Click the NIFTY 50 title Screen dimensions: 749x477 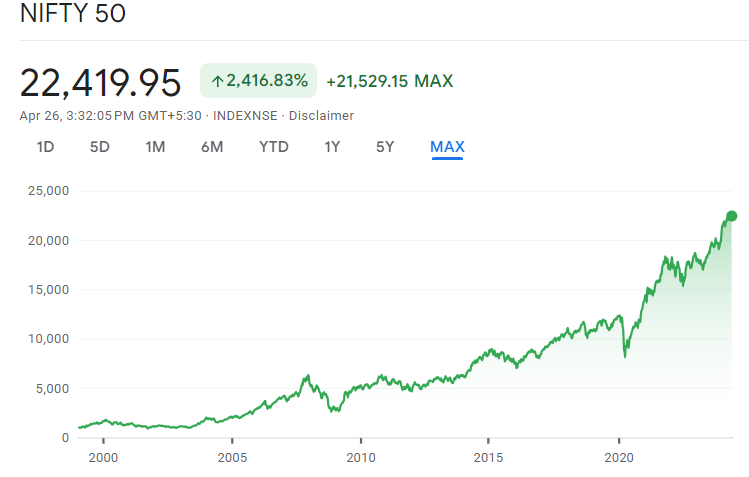[x=73, y=16]
